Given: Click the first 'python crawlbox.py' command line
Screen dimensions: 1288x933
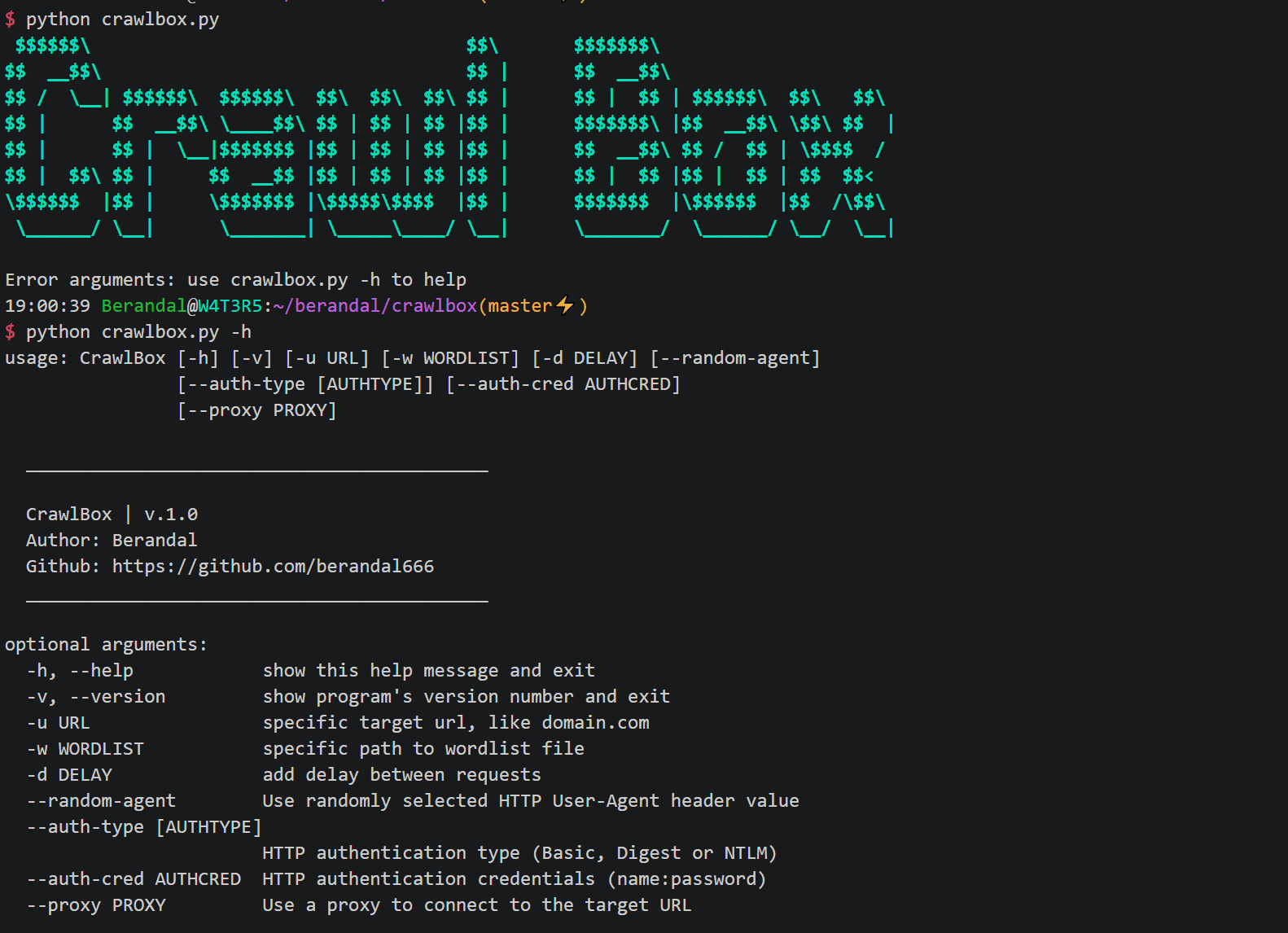Looking at the screenshot, I should (122, 20).
